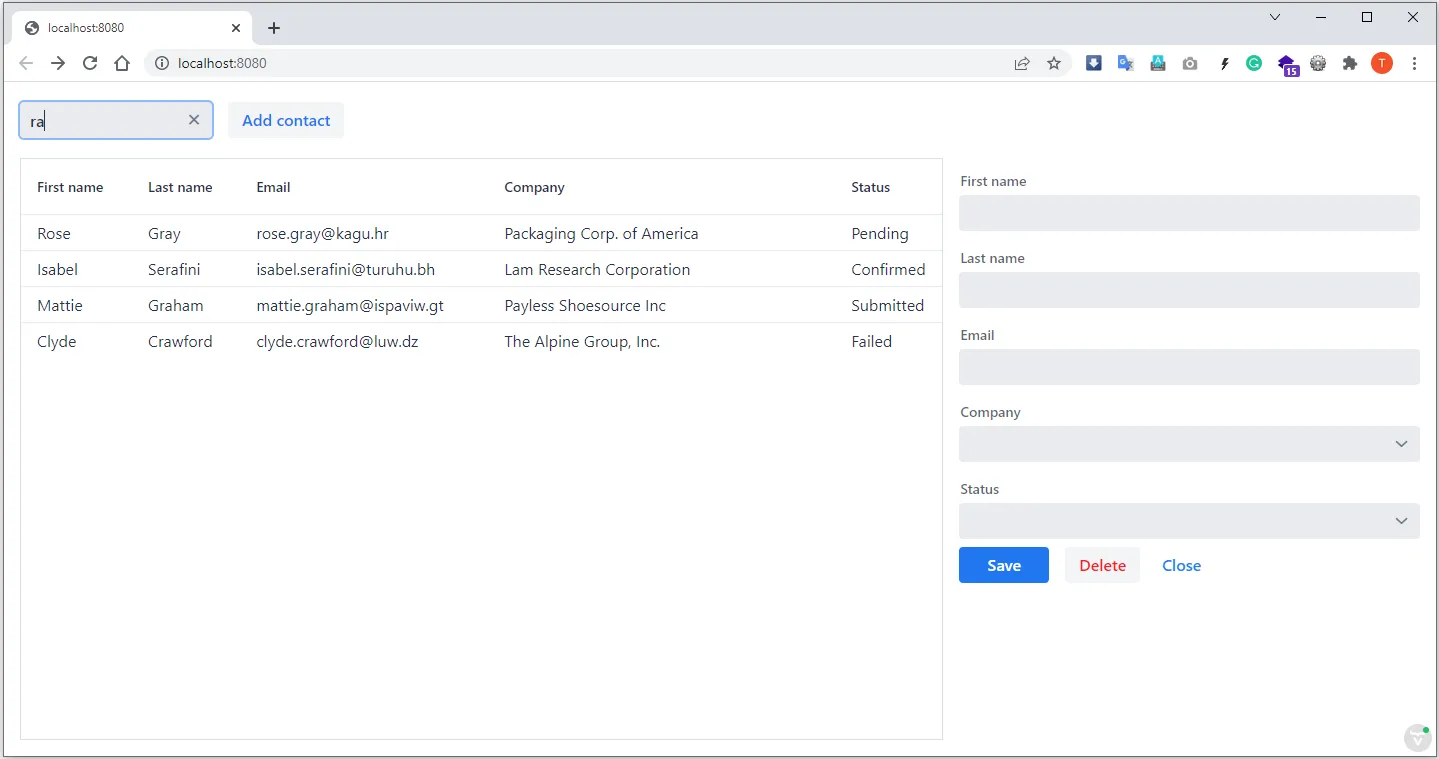Click the blue download arrow extension

[1094, 63]
